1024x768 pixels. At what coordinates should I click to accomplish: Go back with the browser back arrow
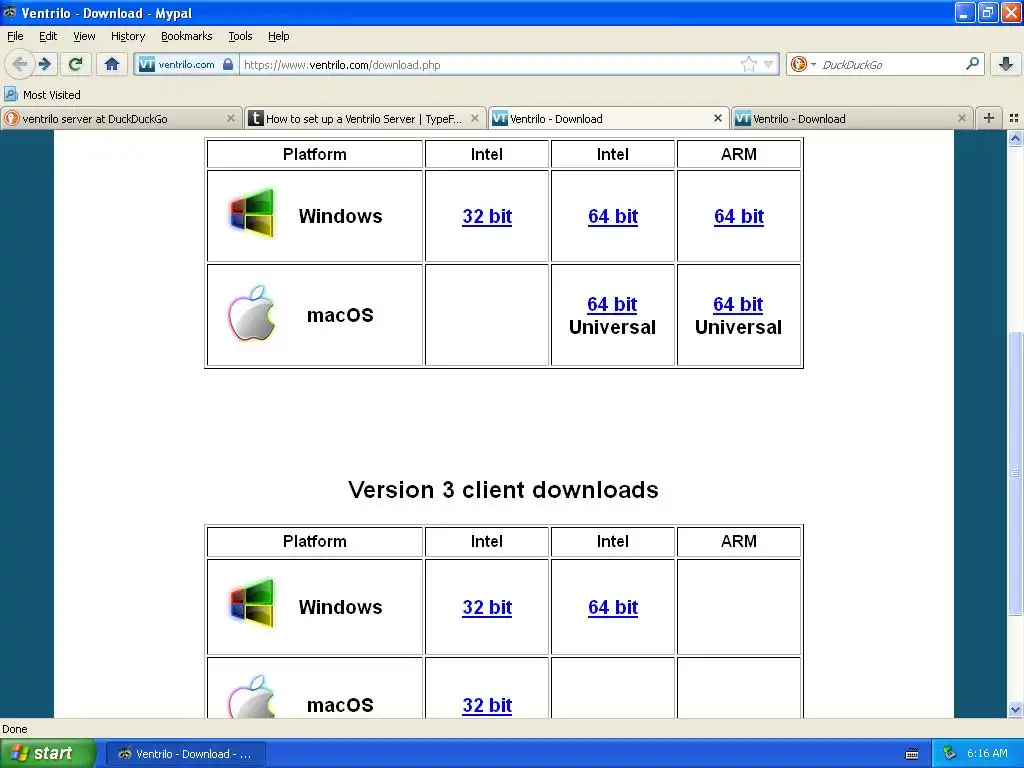(x=19, y=64)
